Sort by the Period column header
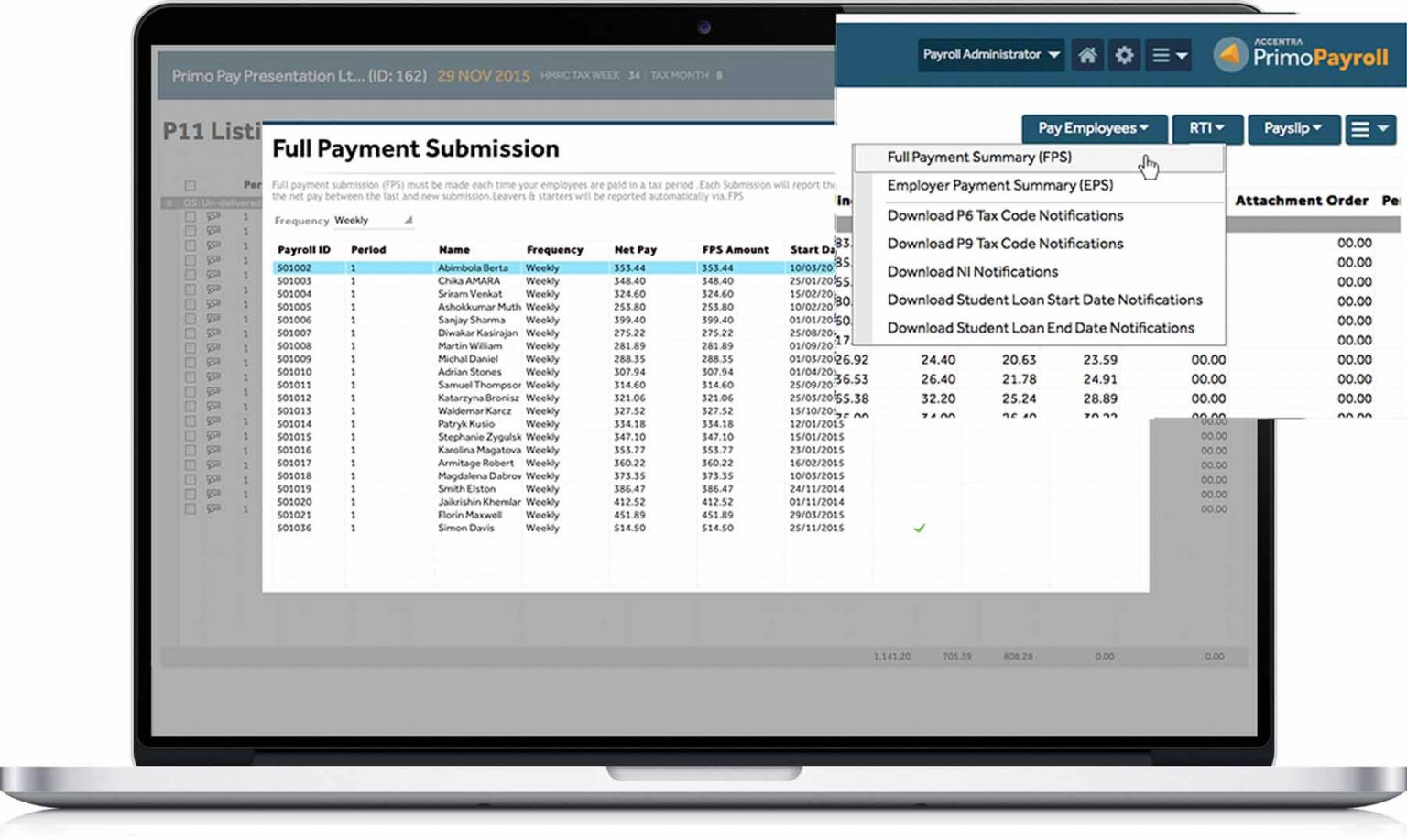Image resolution: width=1407 pixels, height=840 pixels. 368,249
